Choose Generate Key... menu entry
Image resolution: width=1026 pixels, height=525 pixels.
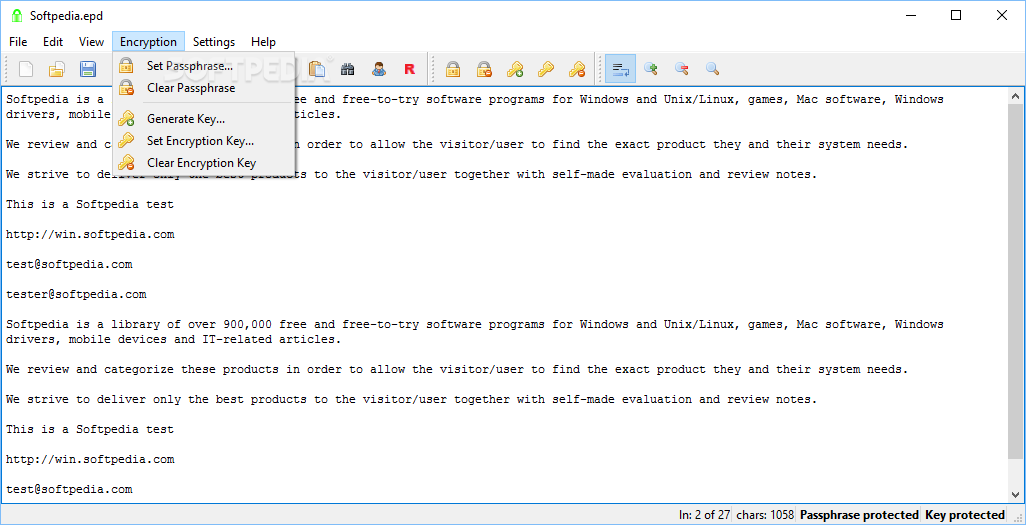coord(204,119)
